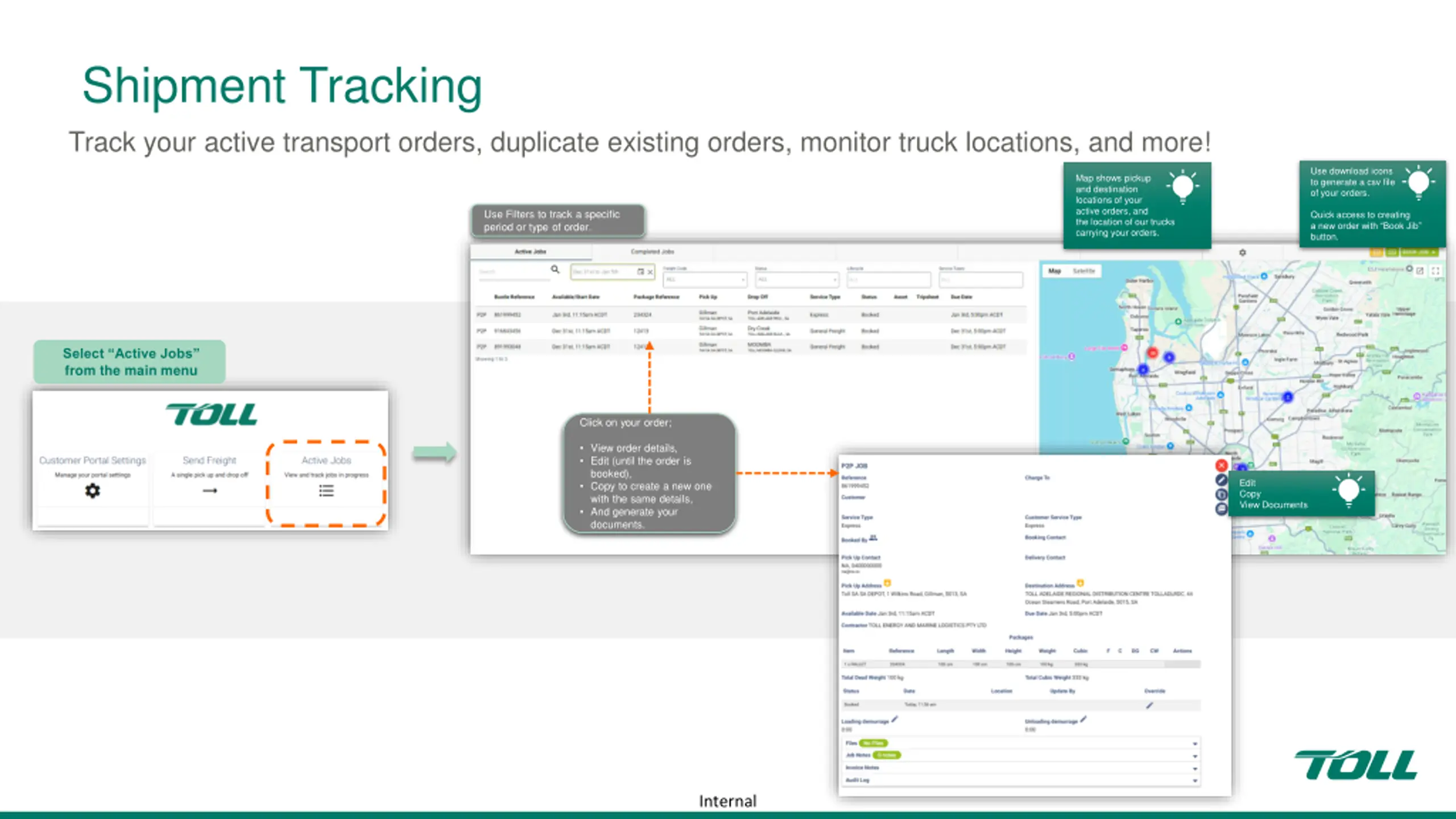Click map pin icon beside Destination Address
Image resolution: width=1456 pixels, height=819 pixels.
click(x=1080, y=583)
